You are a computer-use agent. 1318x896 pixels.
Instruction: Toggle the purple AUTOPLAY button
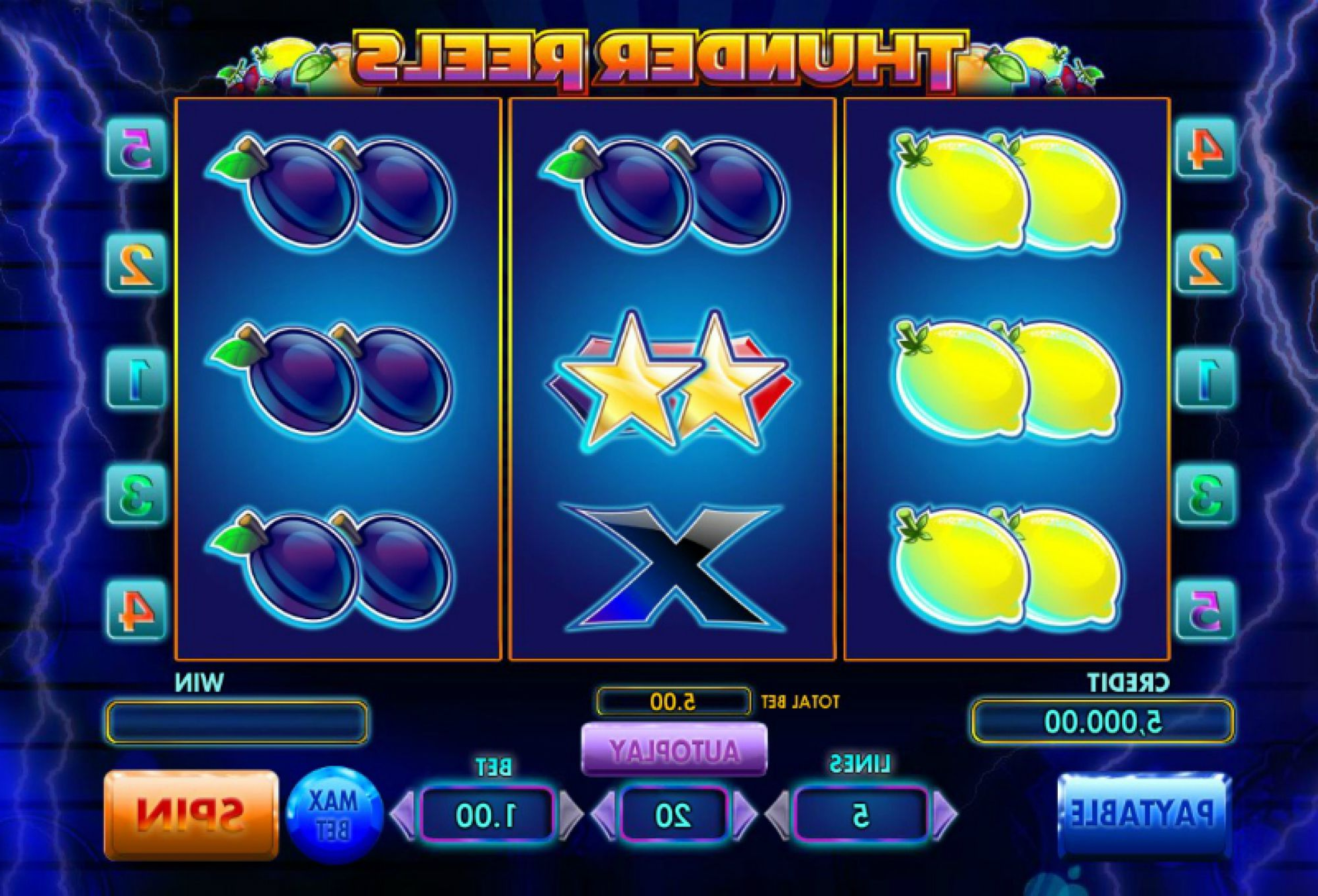(x=674, y=750)
